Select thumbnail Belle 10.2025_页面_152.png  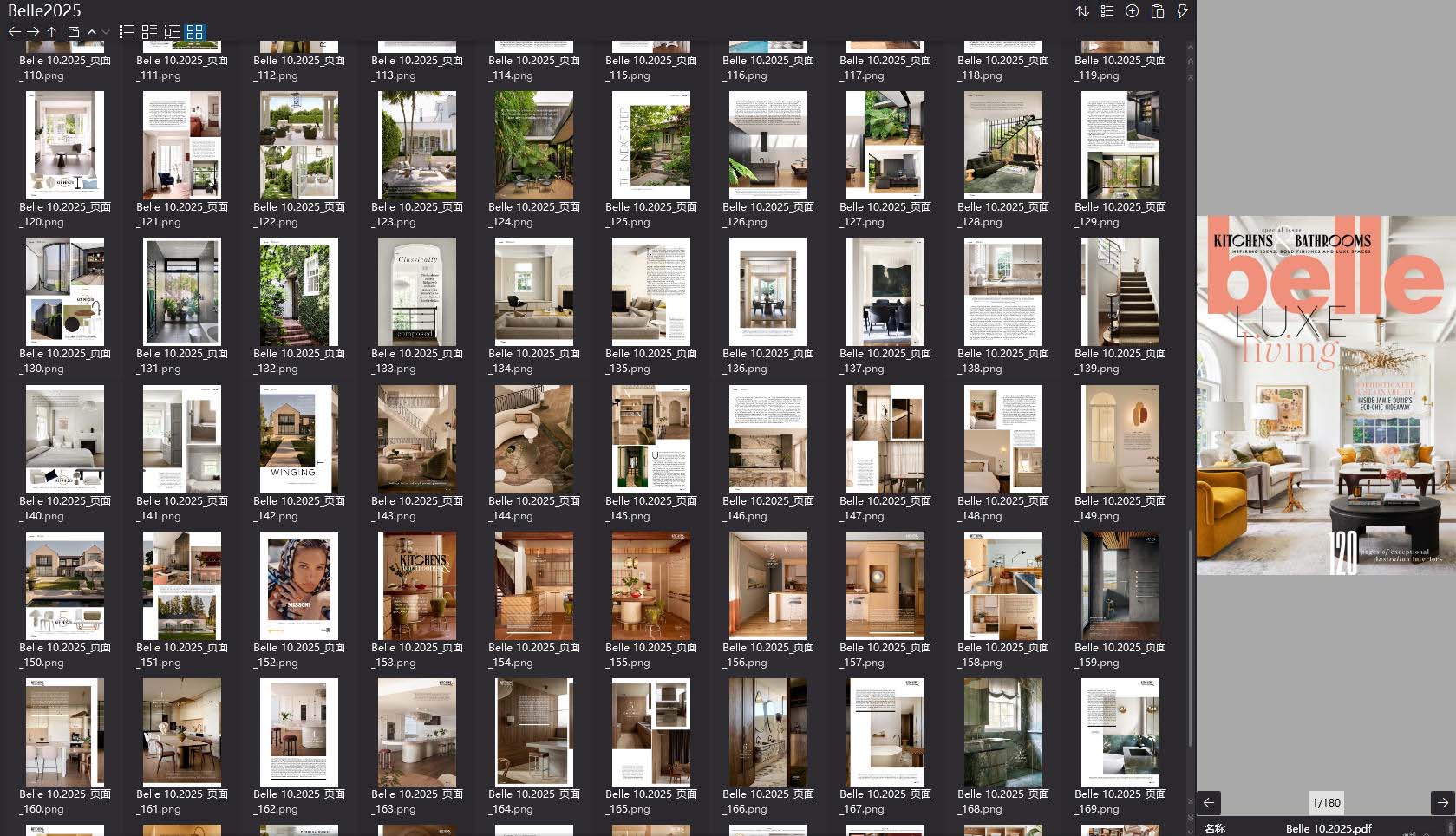pos(298,586)
